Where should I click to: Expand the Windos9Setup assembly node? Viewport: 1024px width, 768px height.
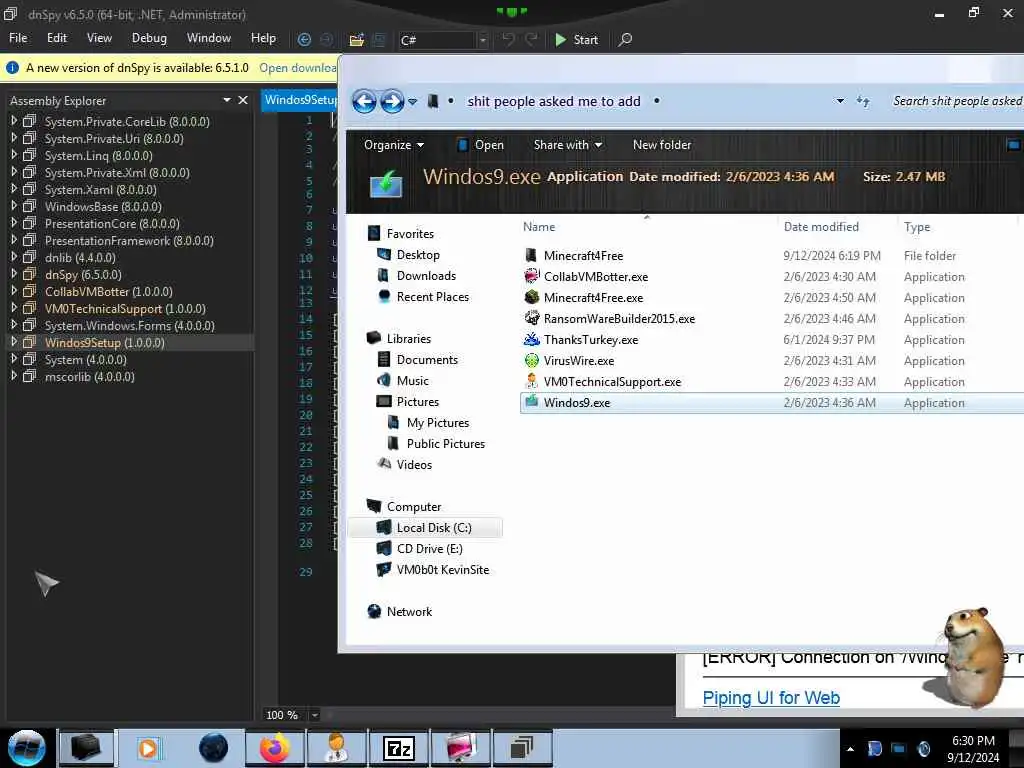[14, 342]
